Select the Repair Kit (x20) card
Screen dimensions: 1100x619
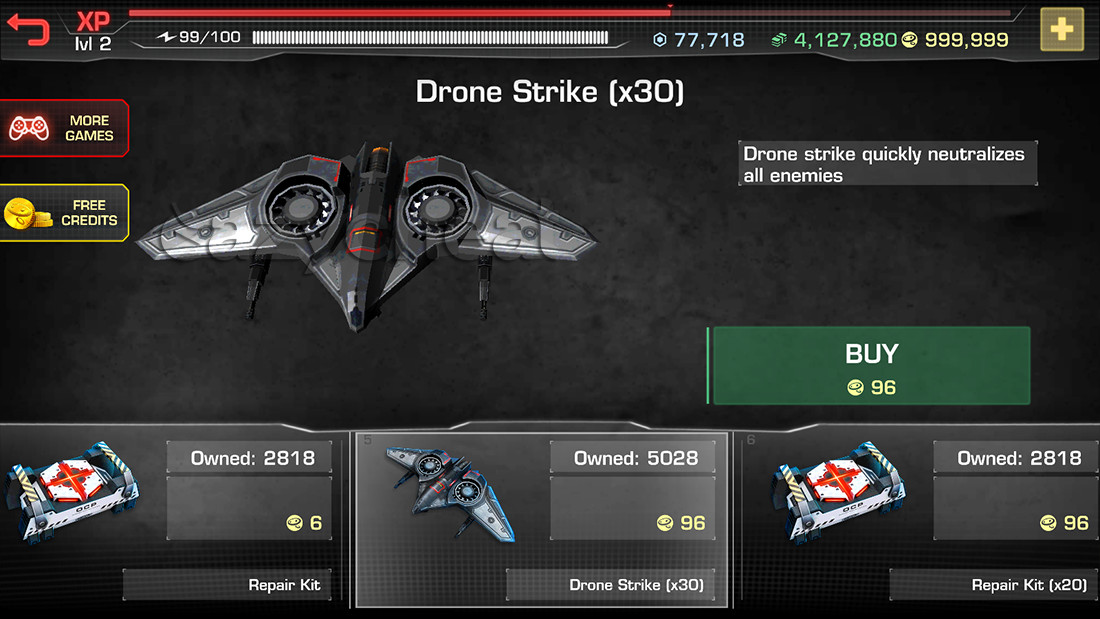[919, 519]
